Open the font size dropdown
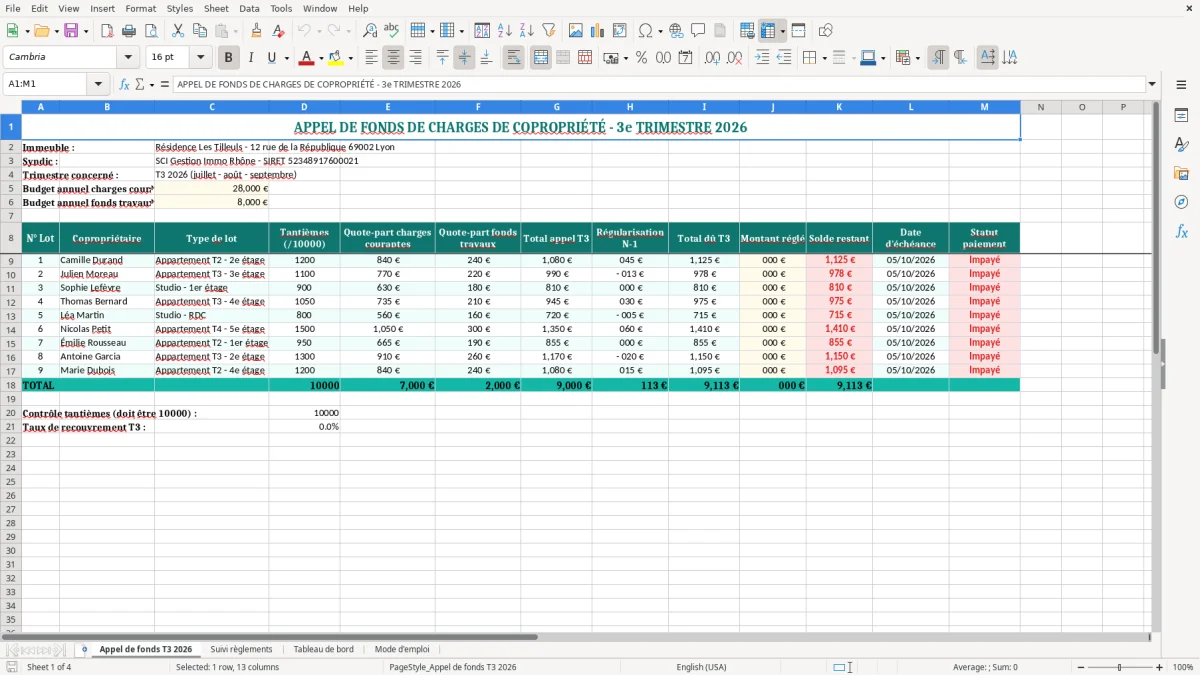This screenshot has width=1200, height=675. [x=201, y=57]
